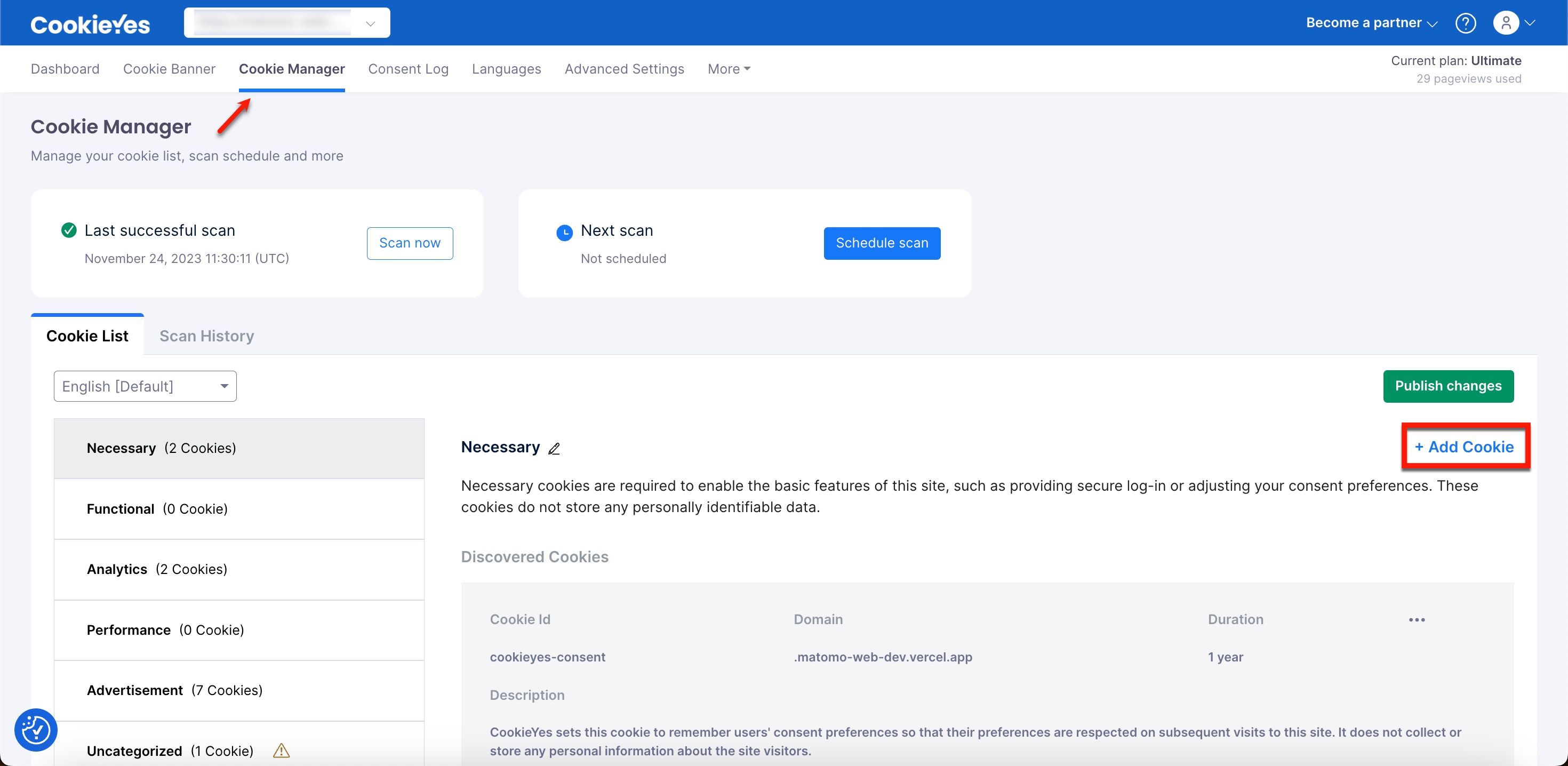This screenshot has height=766, width=1568.
Task: Click the cookieyes-consent cookie id
Action: (x=547, y=657)
